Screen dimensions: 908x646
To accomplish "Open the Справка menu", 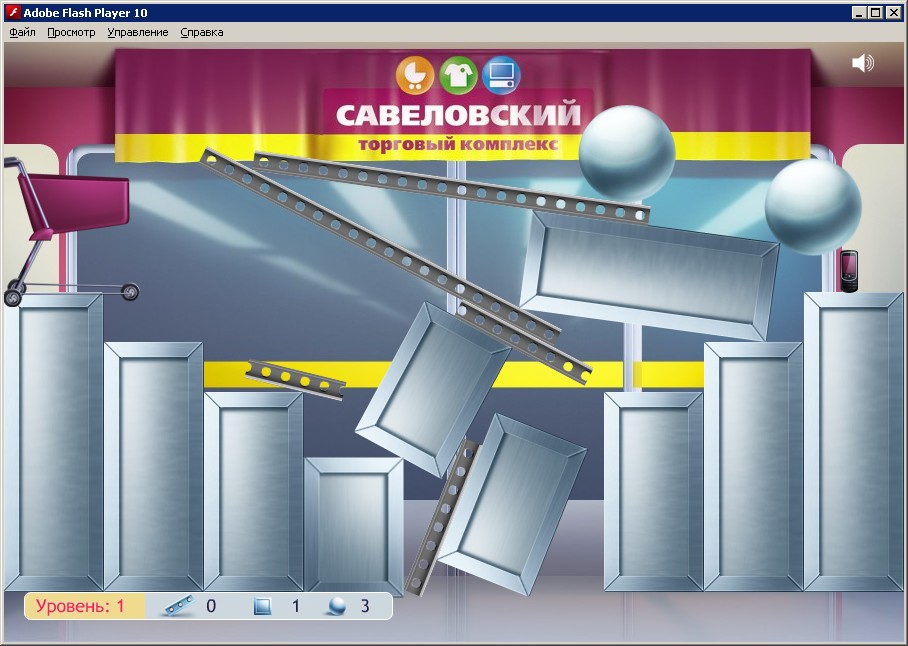I will point(202,32).
